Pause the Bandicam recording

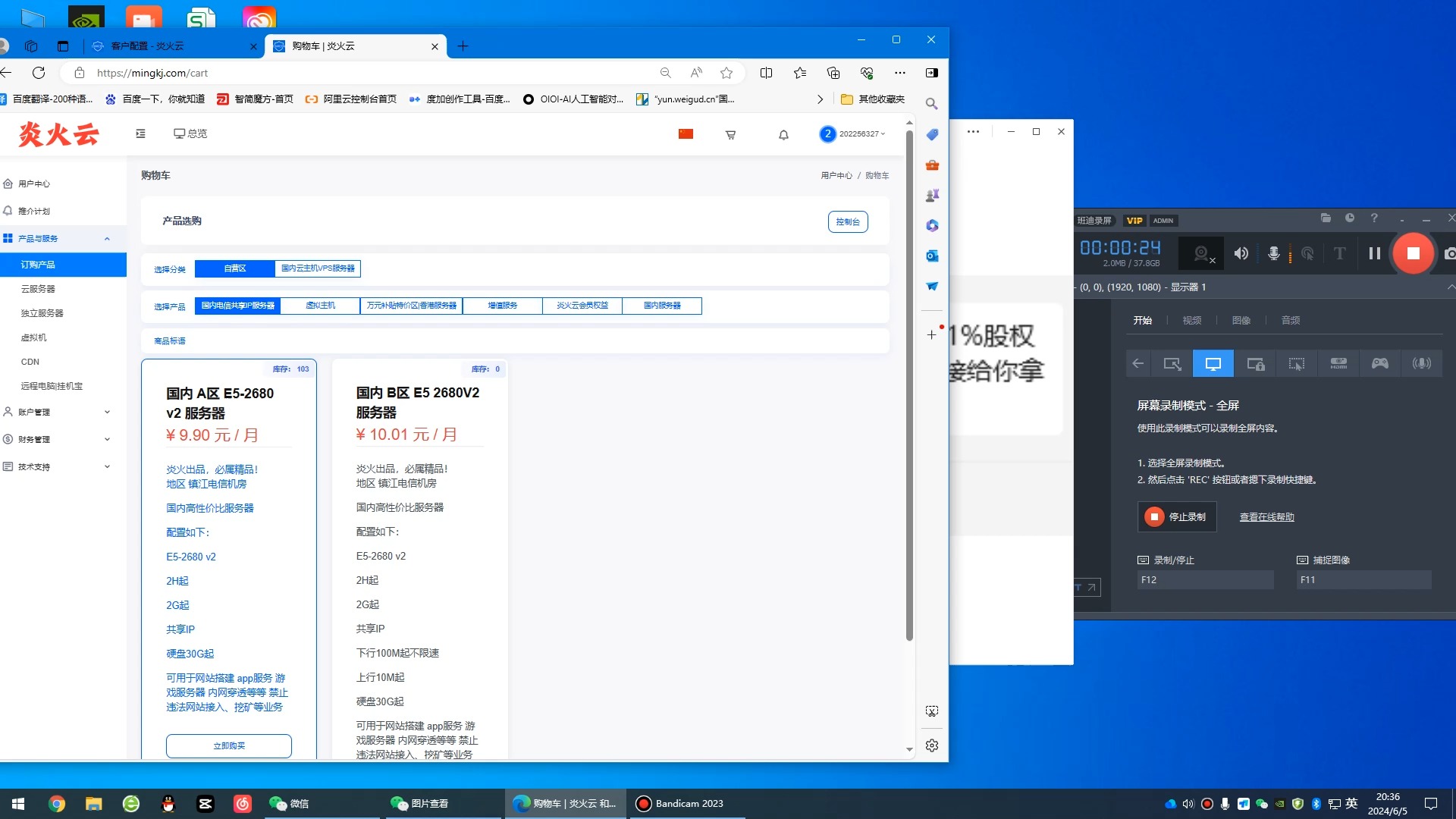pos(1374,253)
